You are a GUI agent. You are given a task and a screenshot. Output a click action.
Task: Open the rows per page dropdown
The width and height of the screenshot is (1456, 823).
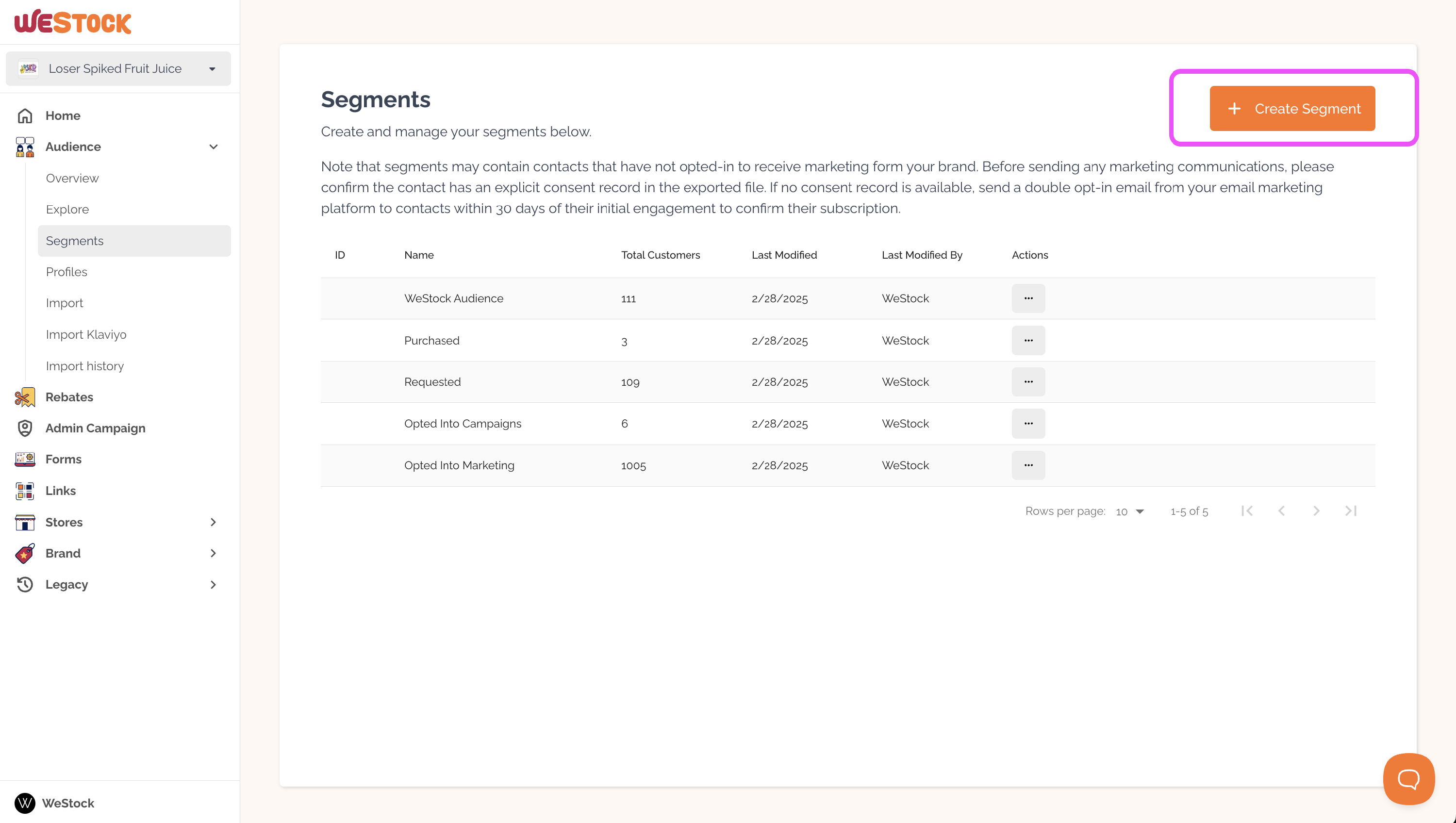pos(1130,511)
